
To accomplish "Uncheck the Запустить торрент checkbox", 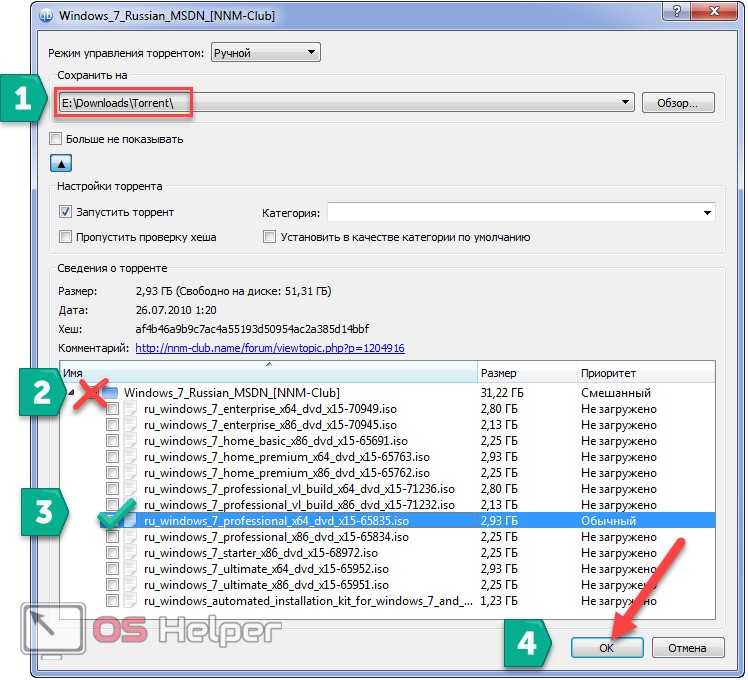I will coord(65,211).
